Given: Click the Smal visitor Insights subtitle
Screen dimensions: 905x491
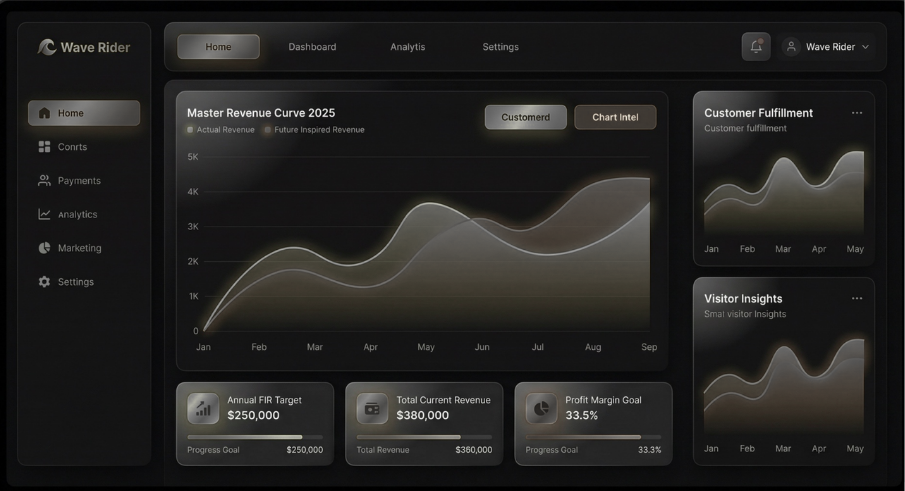Looking at the screenshot, I should point(745,314).
